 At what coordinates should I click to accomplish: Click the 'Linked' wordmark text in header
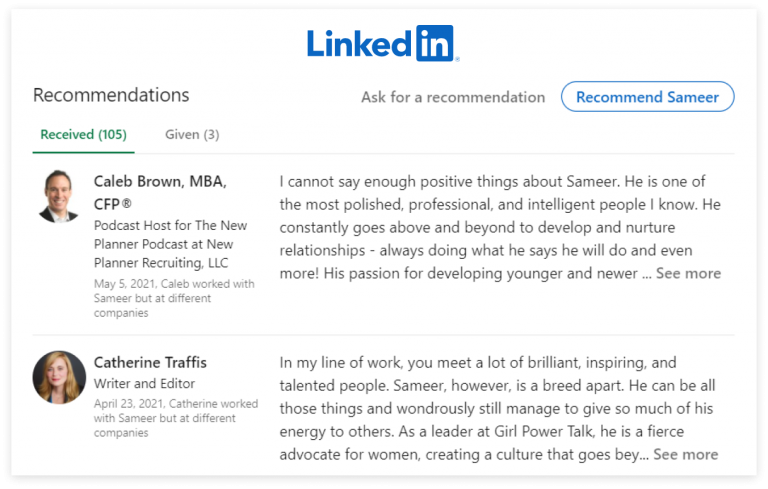(x=359, y=43)
